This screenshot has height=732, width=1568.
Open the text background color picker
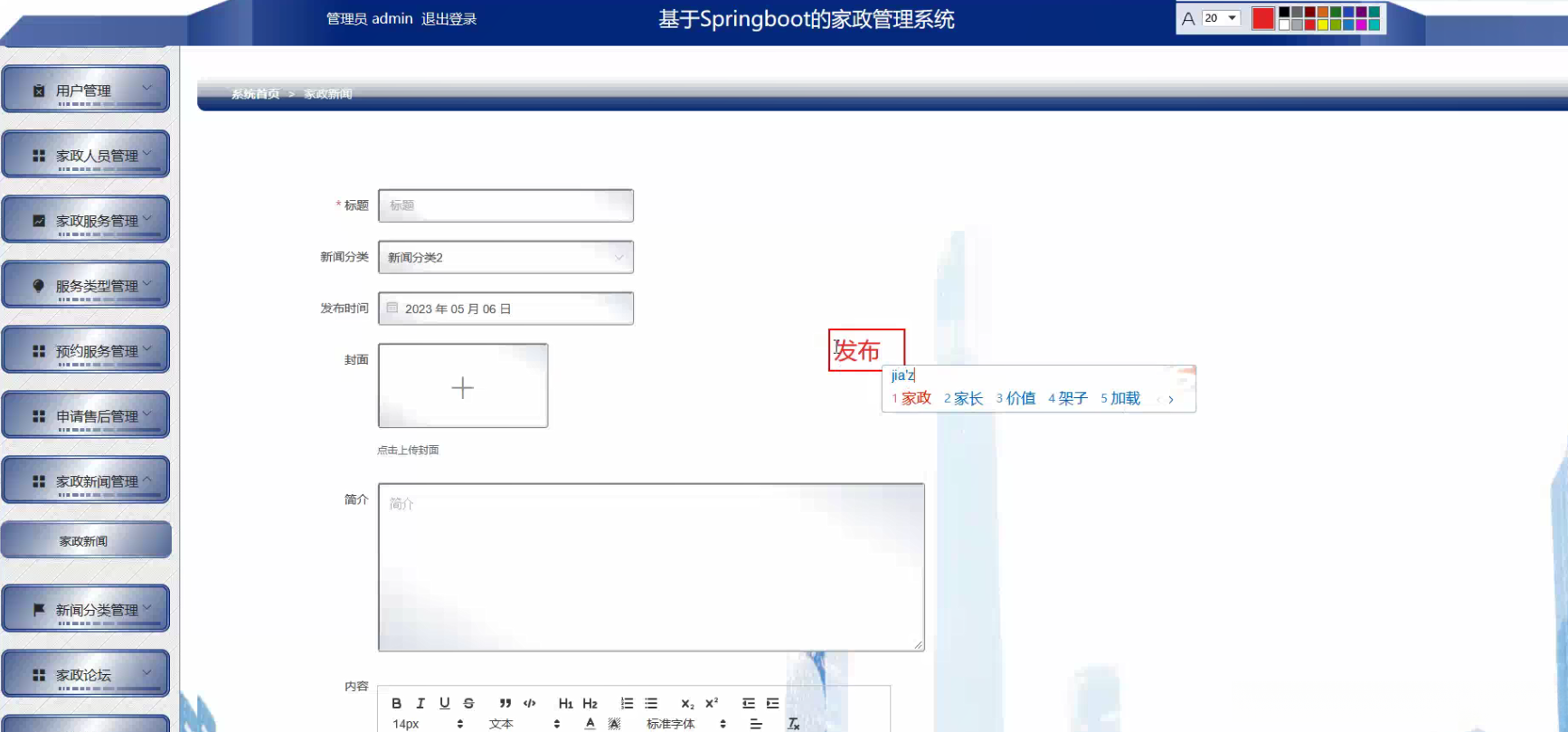coord(615,724)
